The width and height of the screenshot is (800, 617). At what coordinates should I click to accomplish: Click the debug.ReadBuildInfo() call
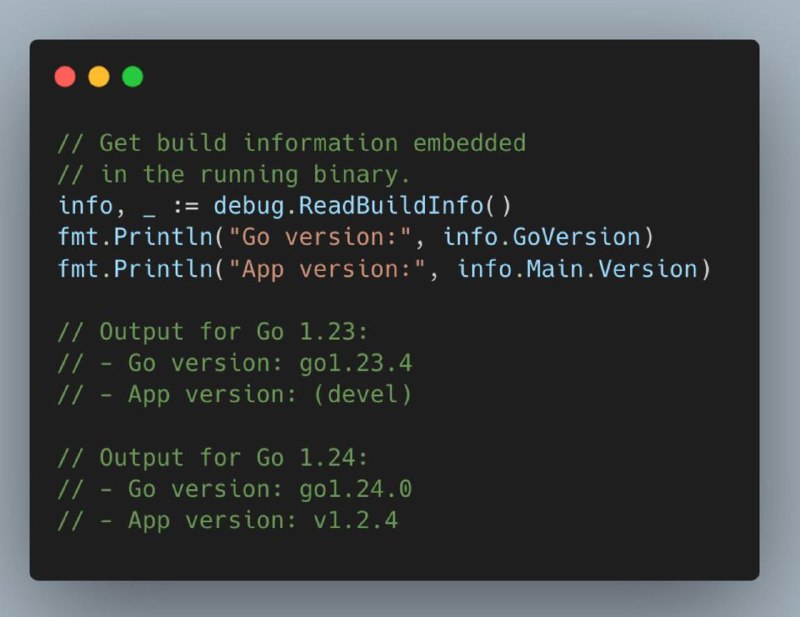point(362,206)
